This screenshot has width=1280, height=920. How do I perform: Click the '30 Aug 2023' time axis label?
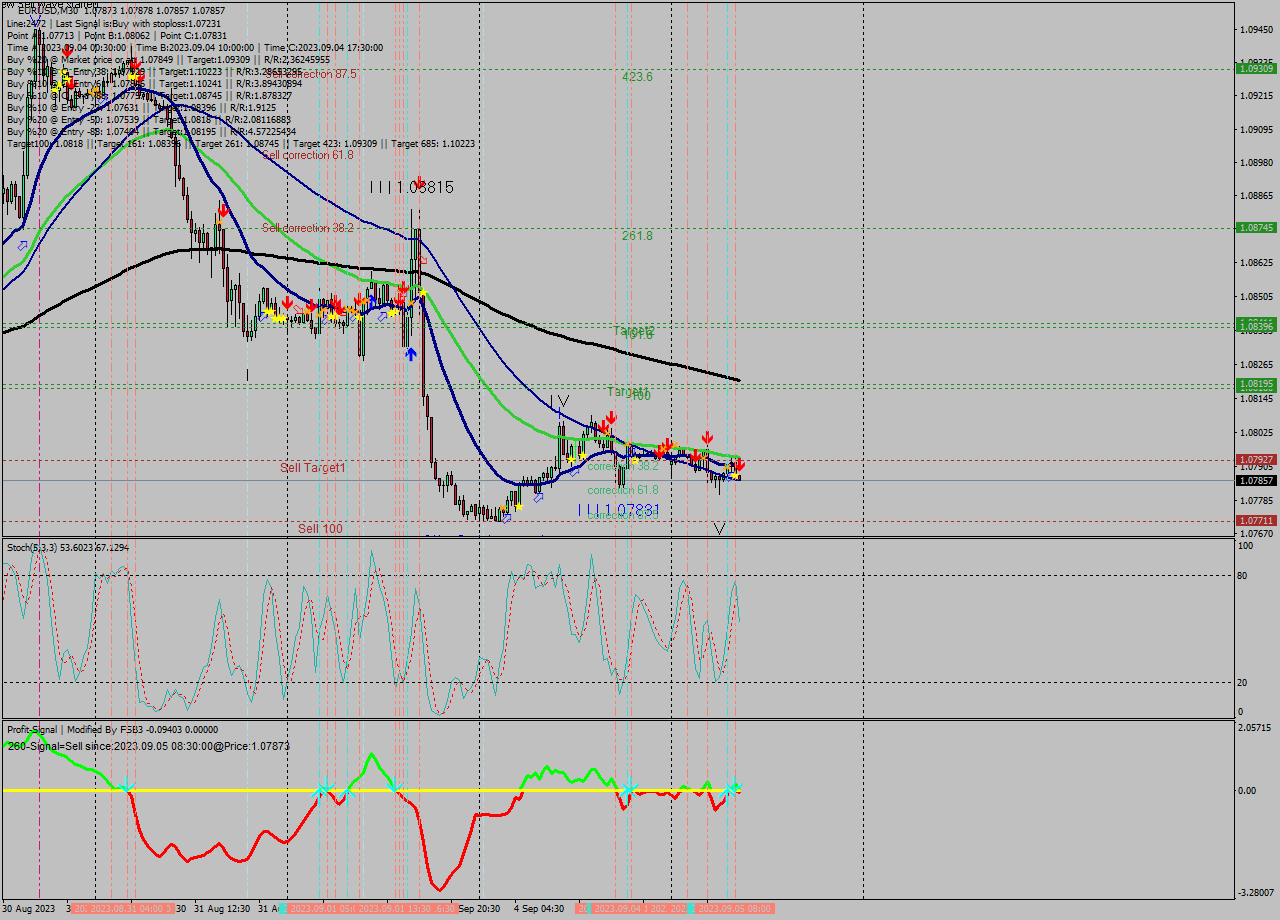pyautogui.click(x=29, y=909)
